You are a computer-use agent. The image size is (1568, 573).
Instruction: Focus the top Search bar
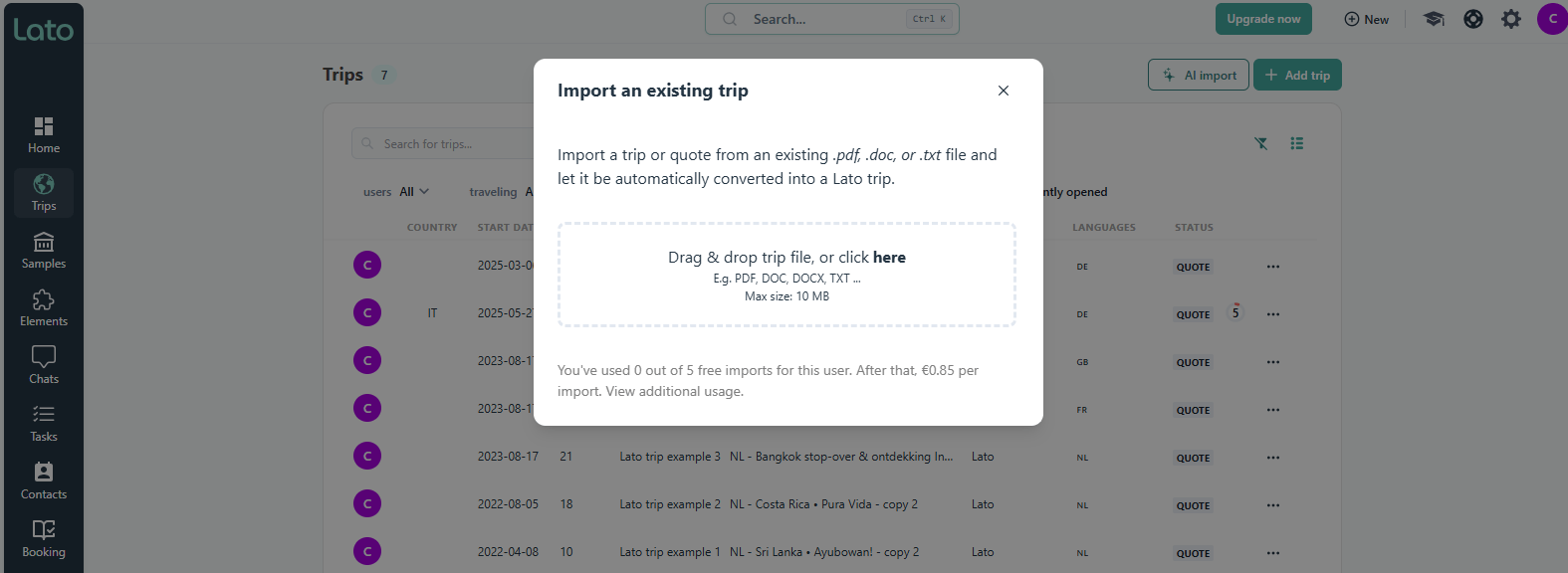[x=831, y=19]
